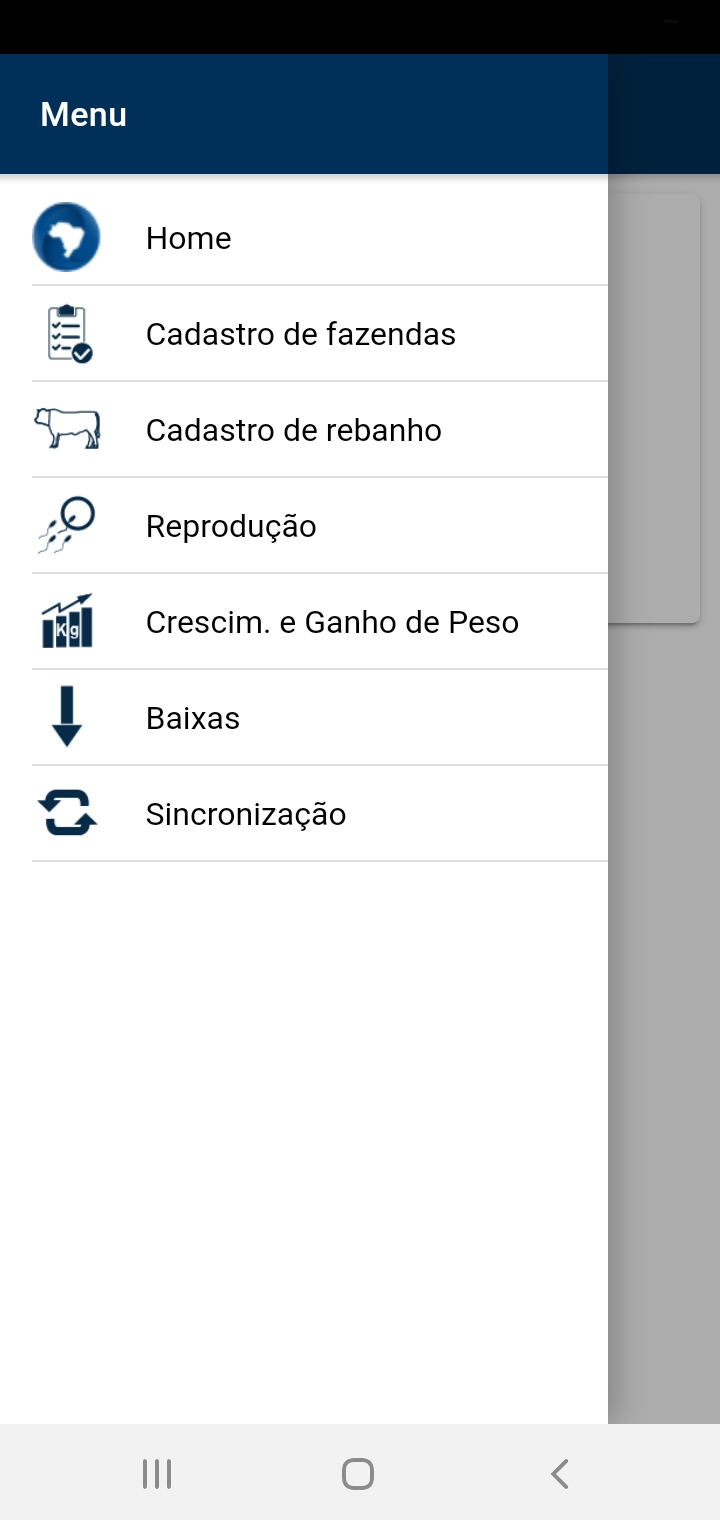Select the Reprodução menu item

click(x=320, y=526)
